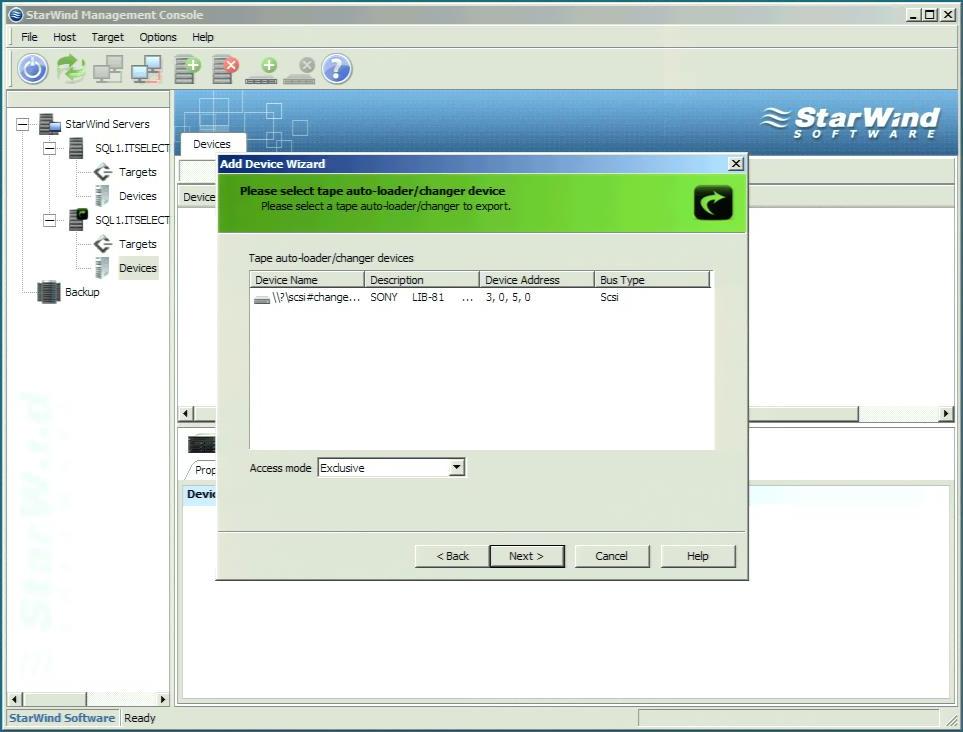
Task: Click the device address 3, 0, 5, 0 cell
Action: point(508,297)
